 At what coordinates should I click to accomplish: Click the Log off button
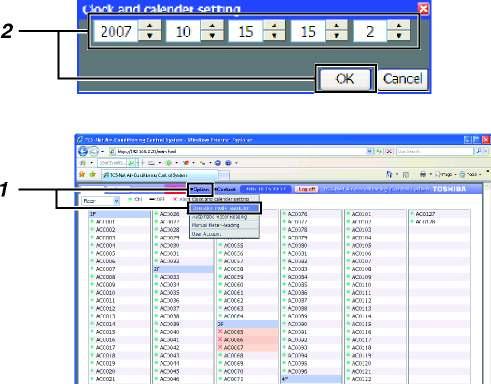point(307,189)
